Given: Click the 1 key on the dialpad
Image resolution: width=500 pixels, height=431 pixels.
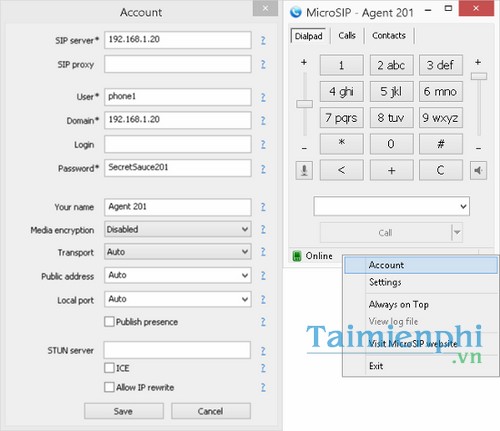Looking at the screenshot, I should [x=342, y=65].
